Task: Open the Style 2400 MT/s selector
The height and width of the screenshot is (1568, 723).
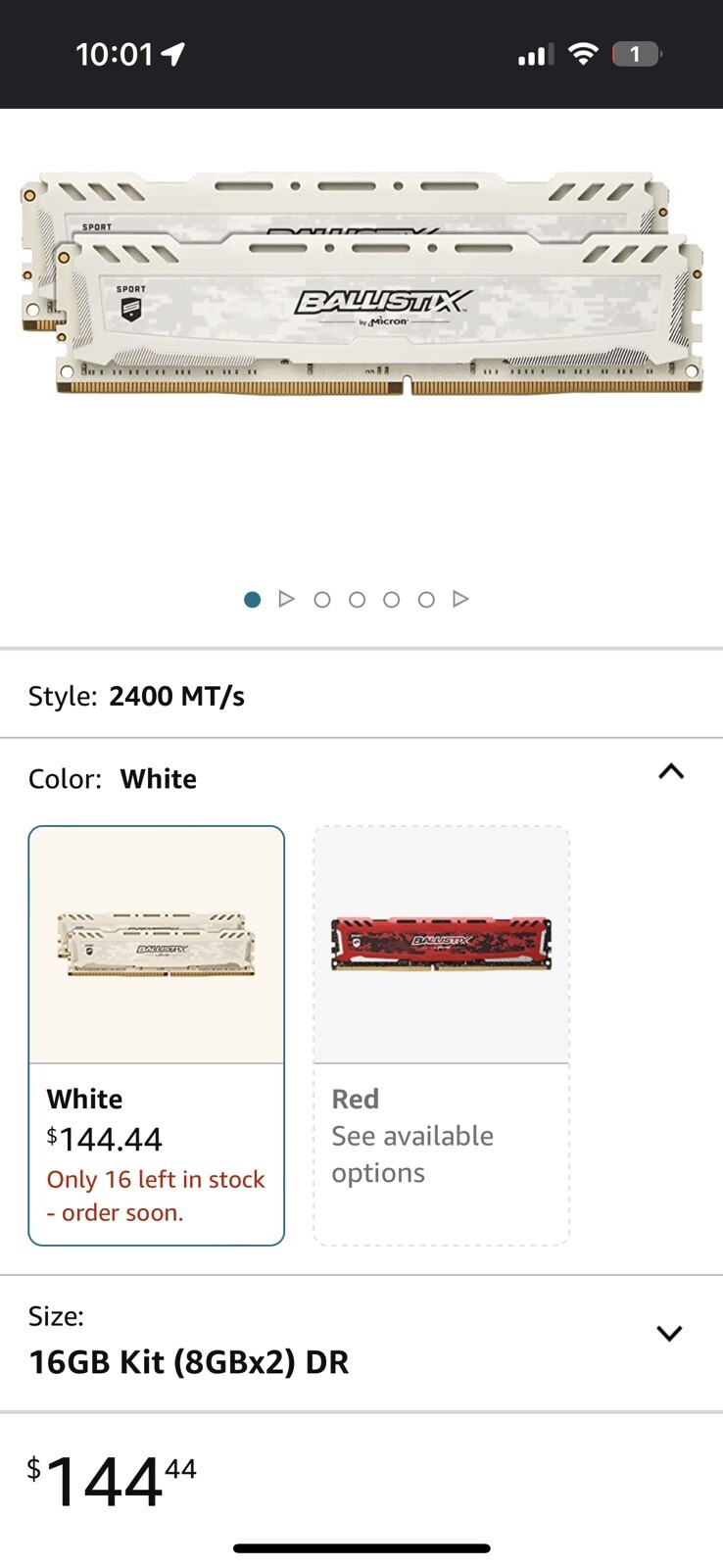Action: point(177,696)
